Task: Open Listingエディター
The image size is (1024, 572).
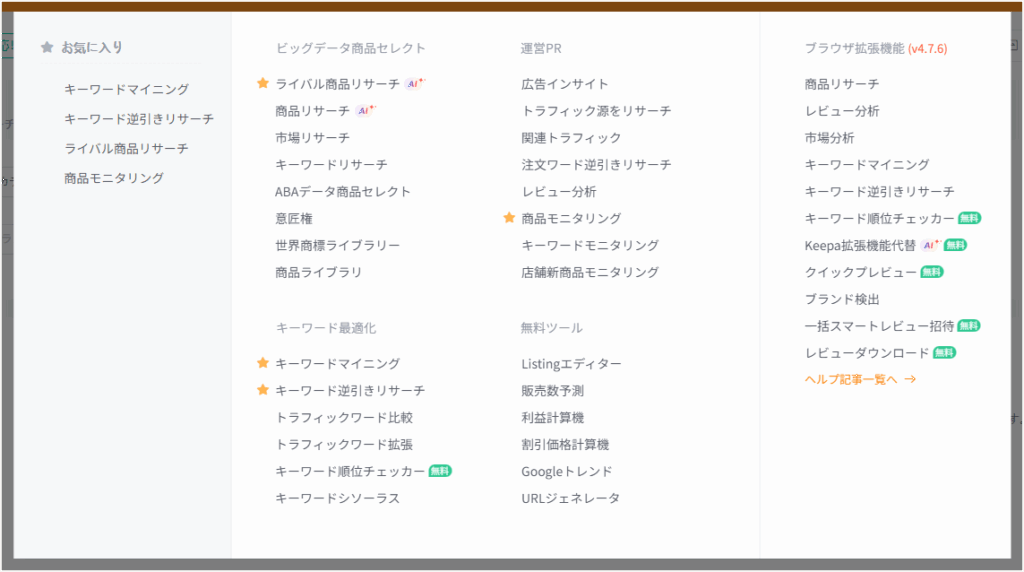Action: tap(571, 363)
